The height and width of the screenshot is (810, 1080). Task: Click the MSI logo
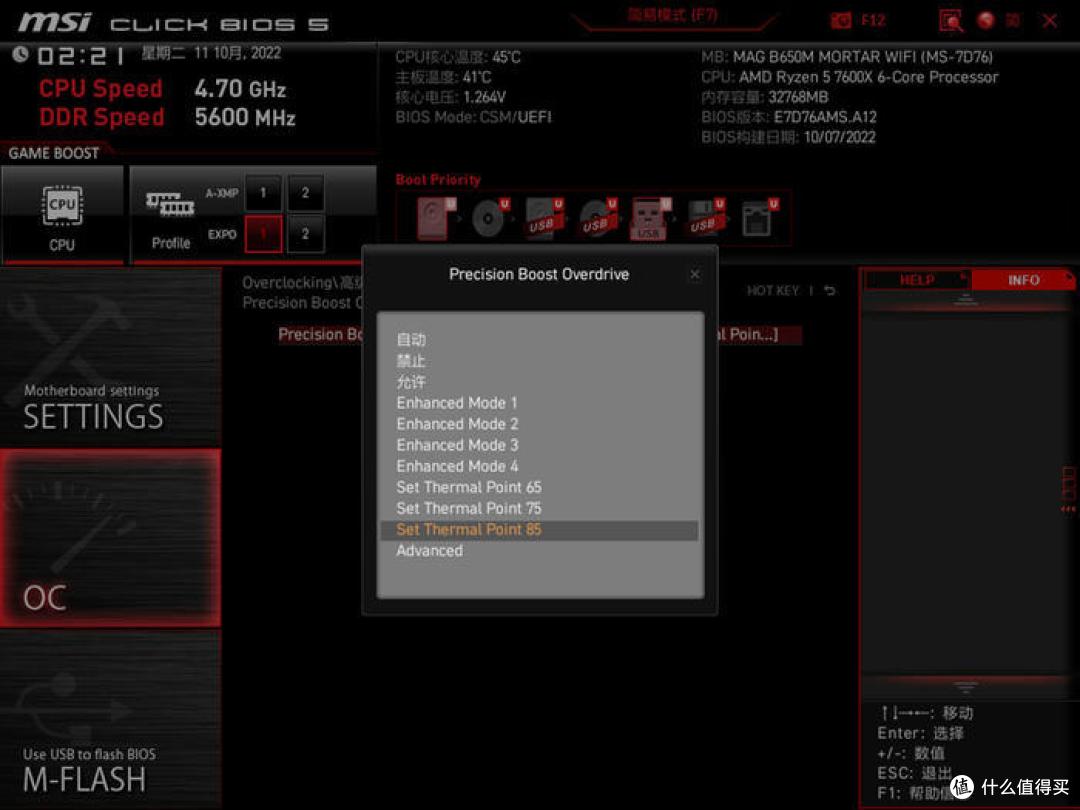pos(54,22)
